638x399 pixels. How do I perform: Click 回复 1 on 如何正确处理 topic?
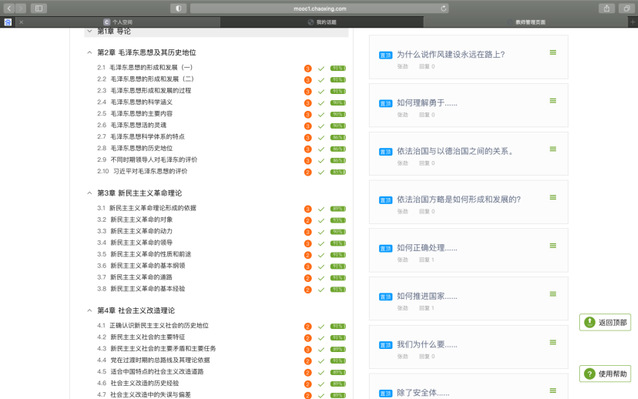point(427,259)
